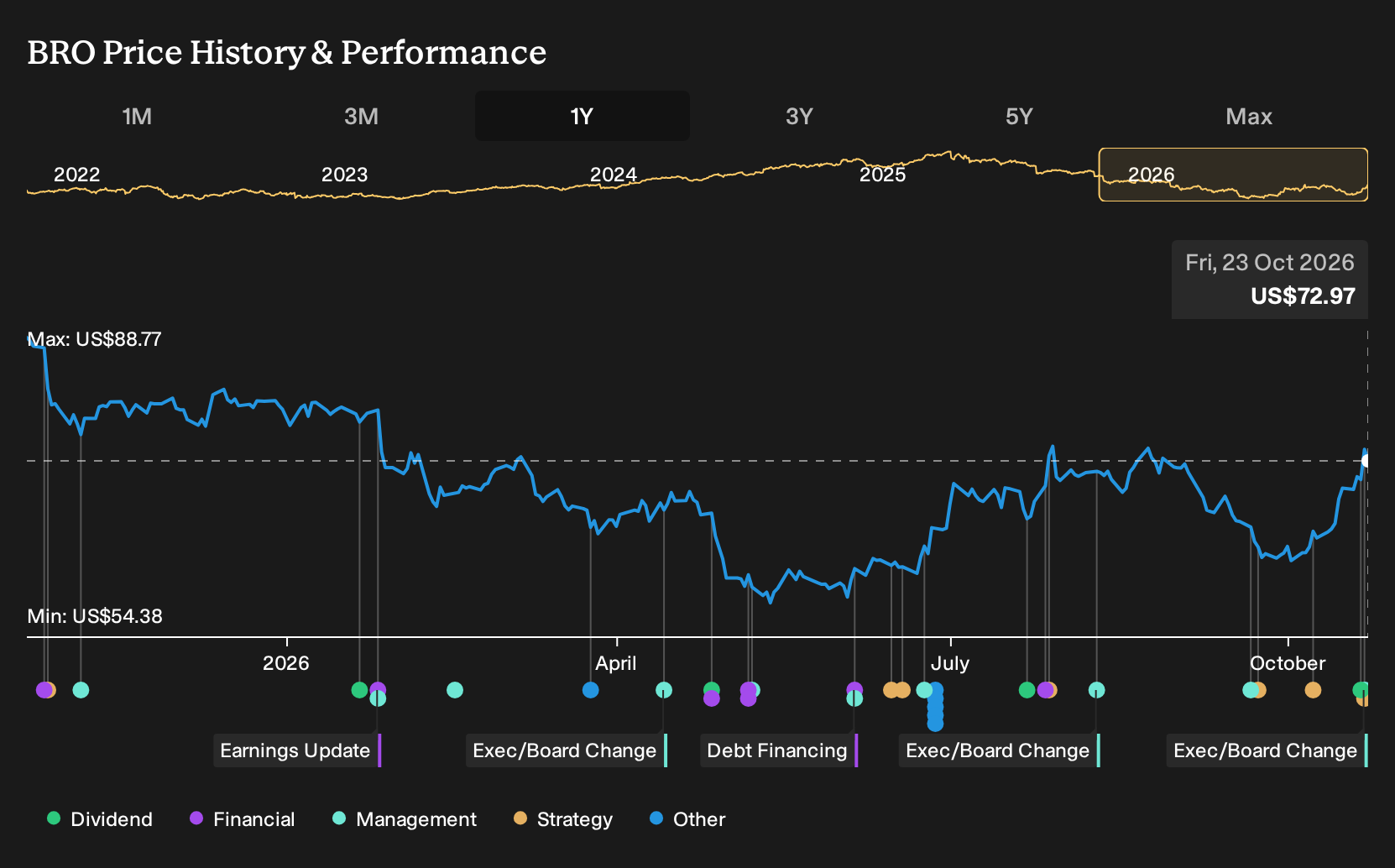Click the blue Other event dot before April
The height and width of the screenshot is (868, 1395).
click(591, 690)
